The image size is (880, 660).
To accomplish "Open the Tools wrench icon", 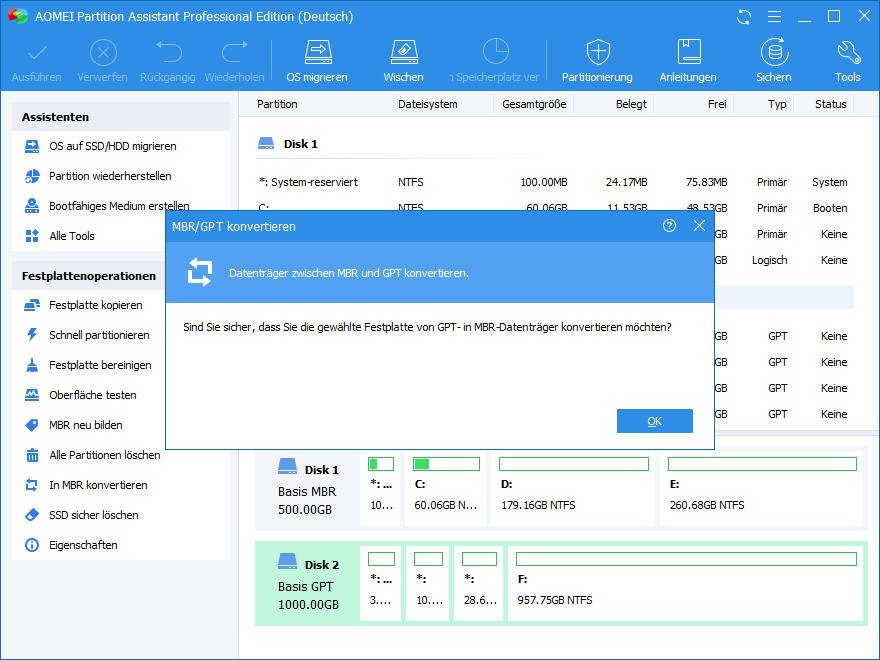I will (847, 60).
